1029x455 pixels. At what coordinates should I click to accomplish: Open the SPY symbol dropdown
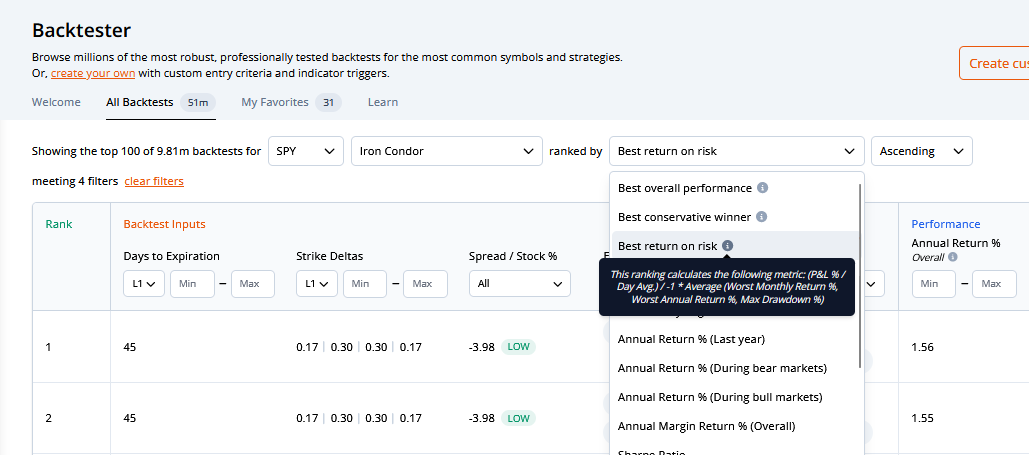(x=305, y=151)
